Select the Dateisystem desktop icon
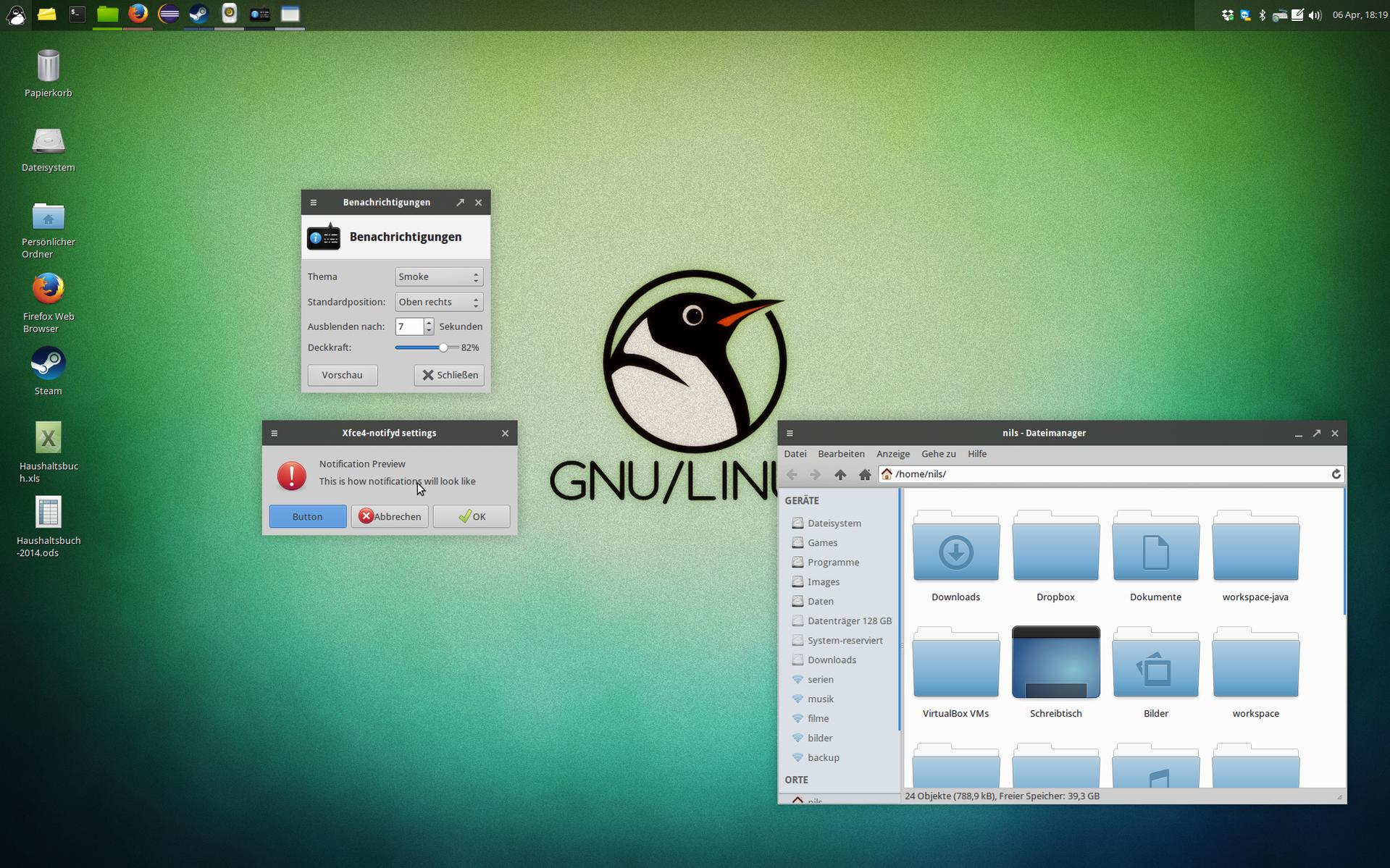The width and height of the screenshot is (1390, 868). point(48,150)
